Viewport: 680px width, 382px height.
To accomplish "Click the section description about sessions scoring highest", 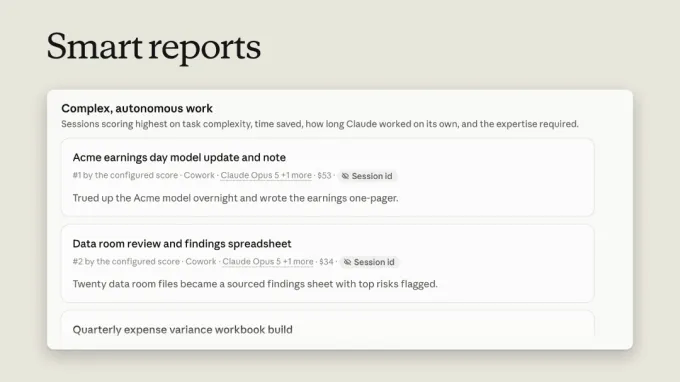I will pyautogui.click(x=320, y=124).
